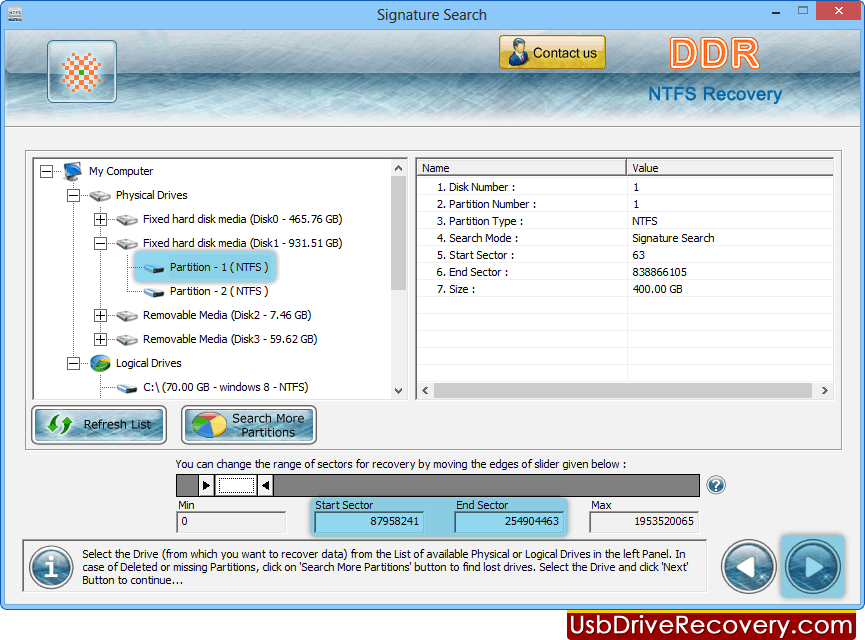Expand Fixed hard disk media Disk0
The width and height of the screenshot is (865, 640).
coord(100,220)
